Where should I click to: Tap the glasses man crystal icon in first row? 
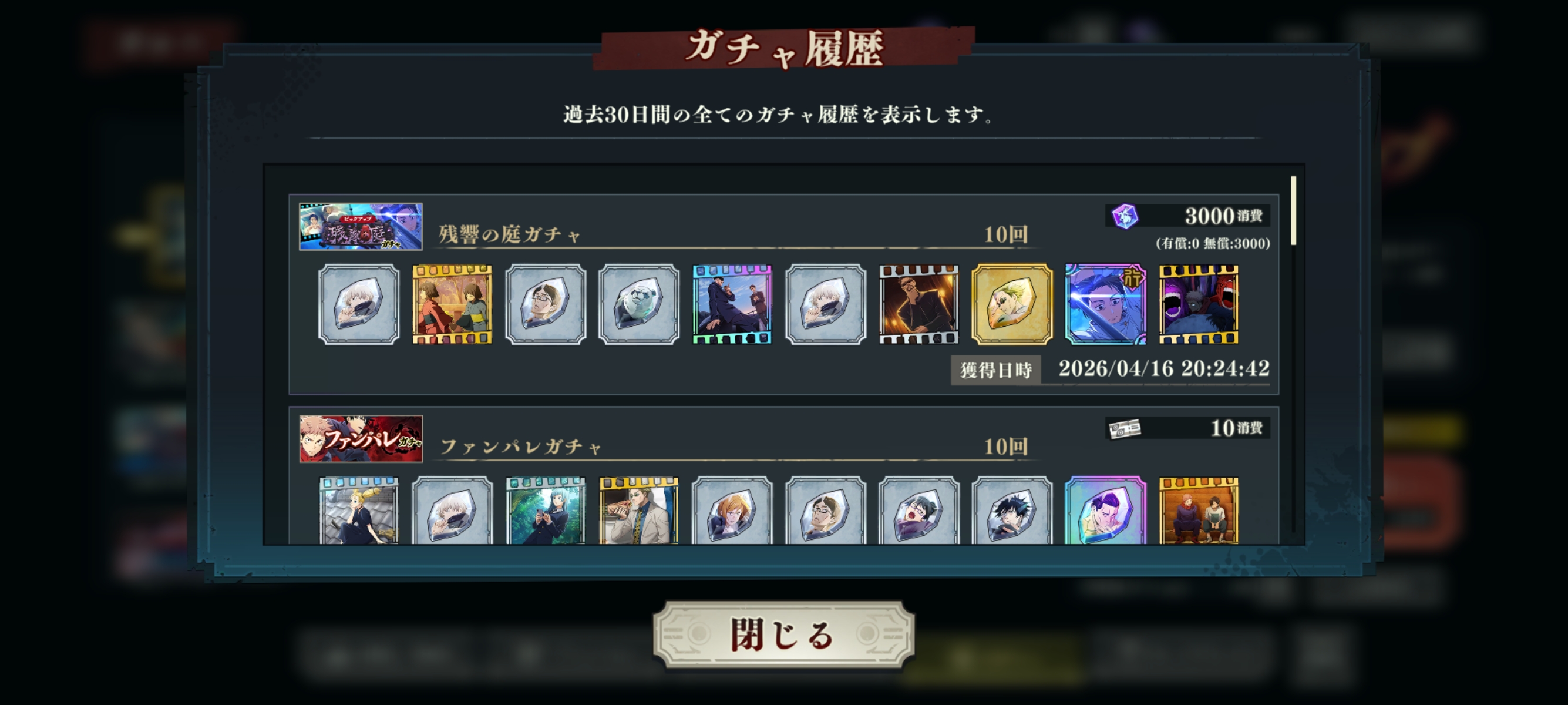tap(546, 304)
